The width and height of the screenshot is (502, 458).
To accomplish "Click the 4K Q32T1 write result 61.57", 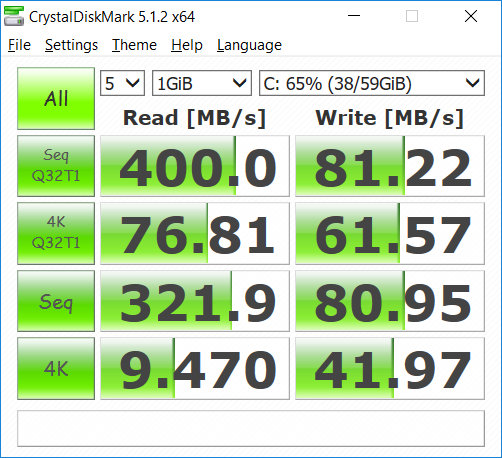I will (x=390, y=233).
